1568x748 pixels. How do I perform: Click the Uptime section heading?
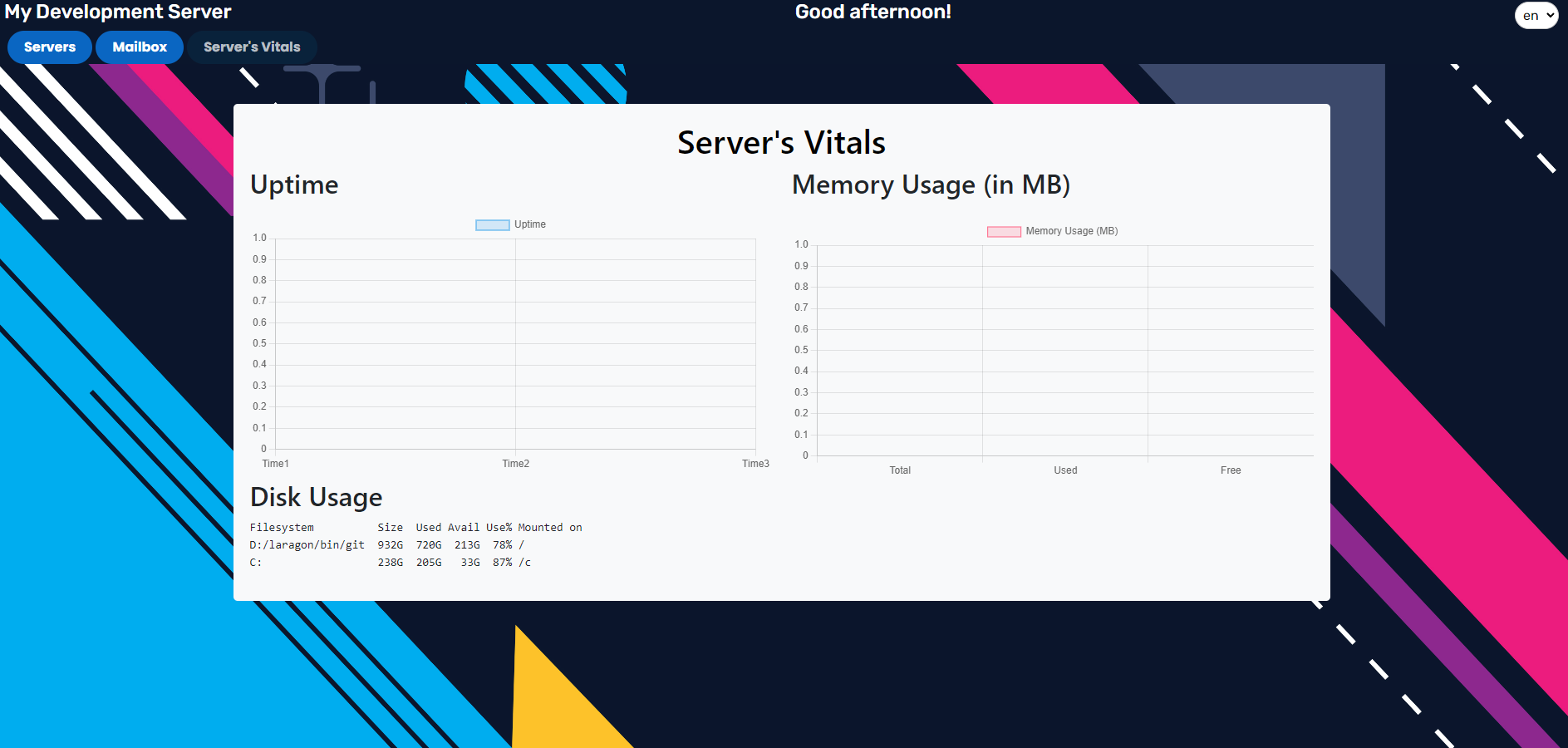click(x=294, y=185)
